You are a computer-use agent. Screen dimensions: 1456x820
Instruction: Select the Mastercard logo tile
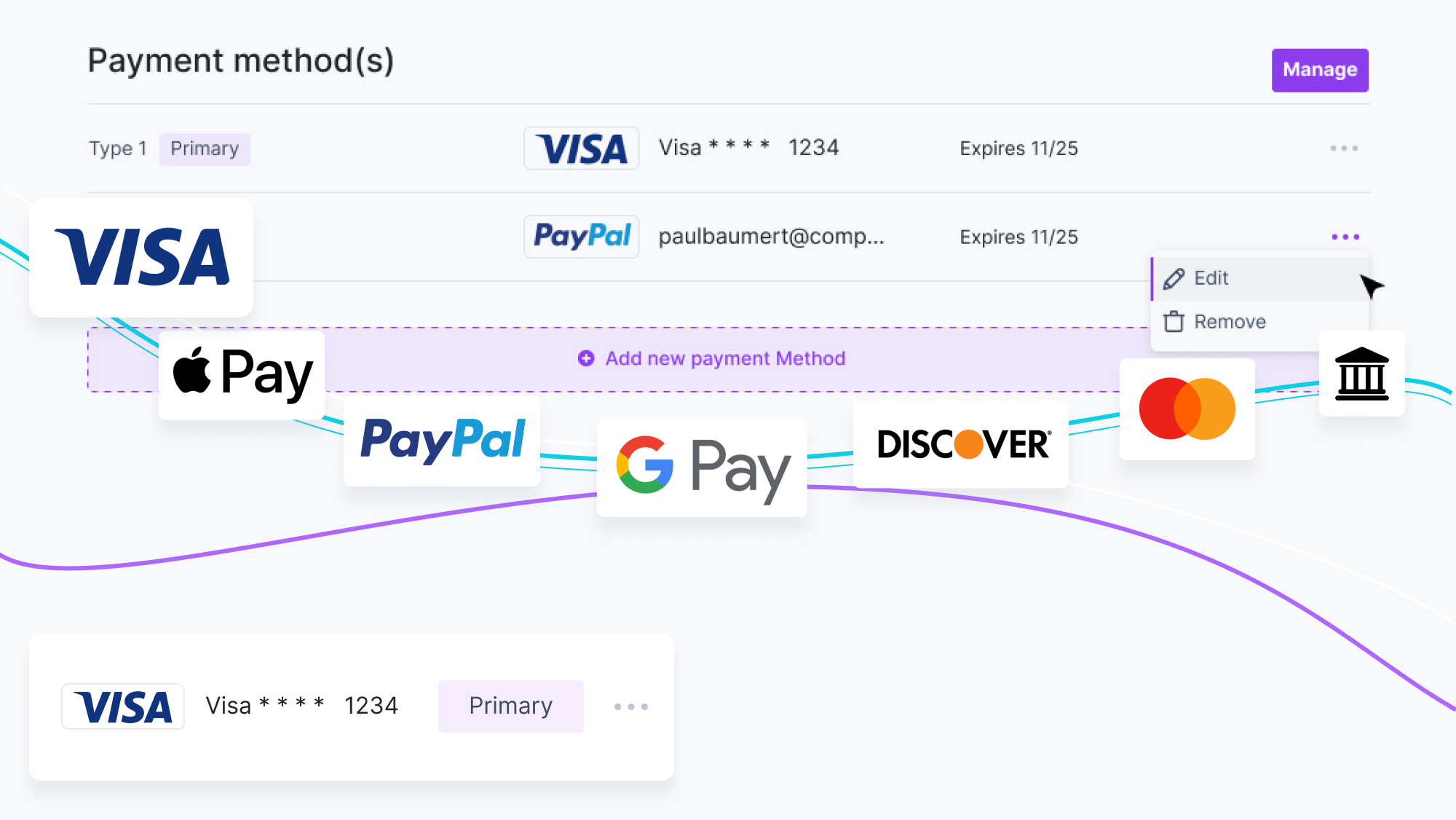pyautogui.click(x=1187, y=409)
